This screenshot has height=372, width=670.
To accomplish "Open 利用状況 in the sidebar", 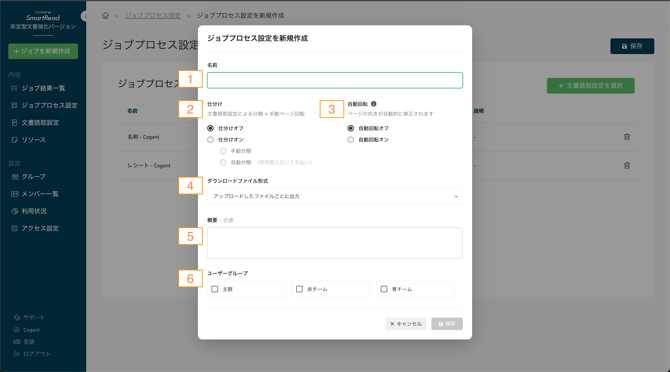I will click(x=29, y=211).
